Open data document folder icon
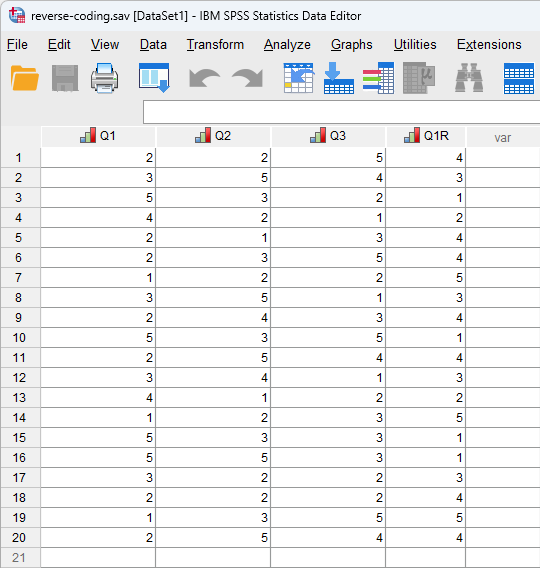 [x=24, y=78]
